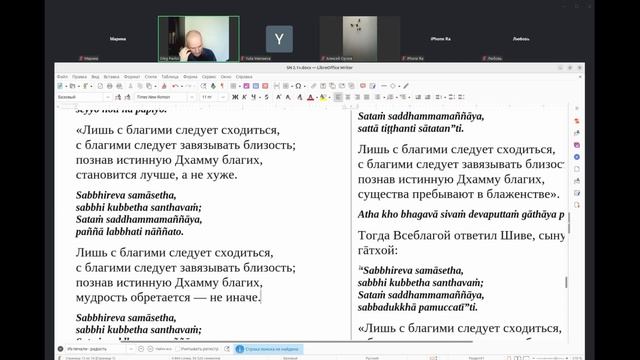The image size is (640, 360).
Task: Create a new document with New icon
Action: pos(60,86)
